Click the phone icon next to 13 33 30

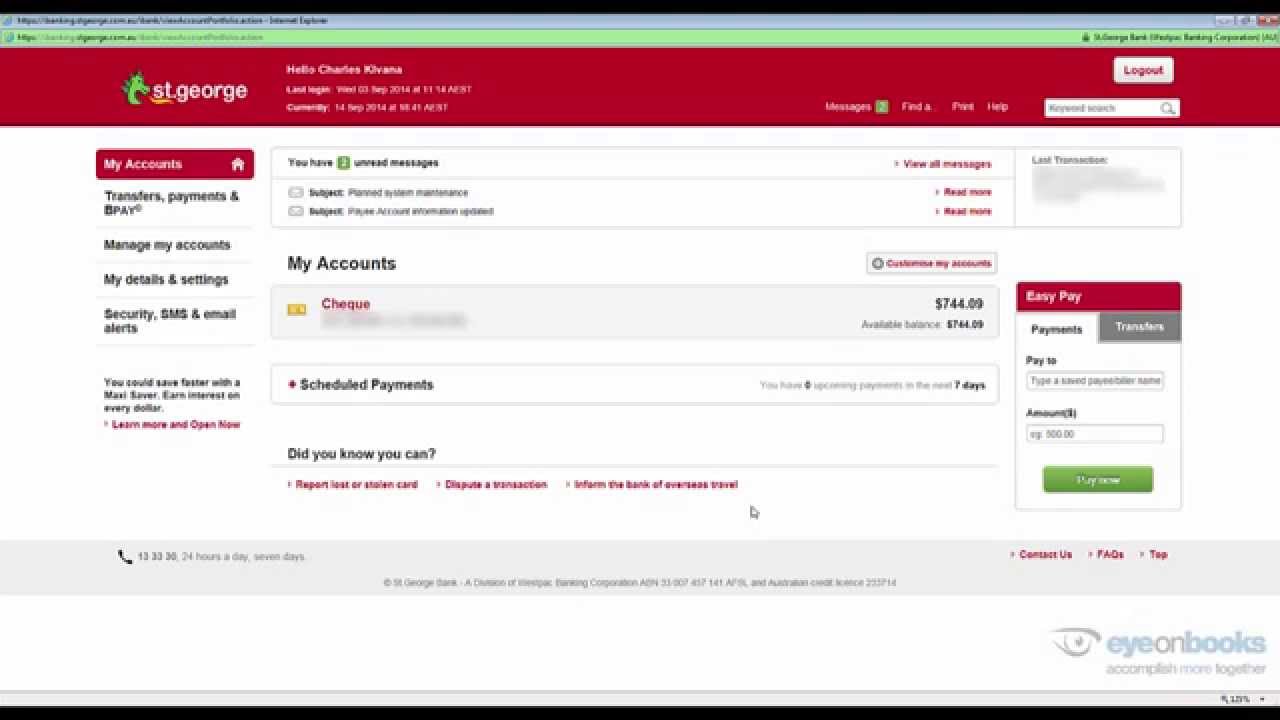(125, 556)
